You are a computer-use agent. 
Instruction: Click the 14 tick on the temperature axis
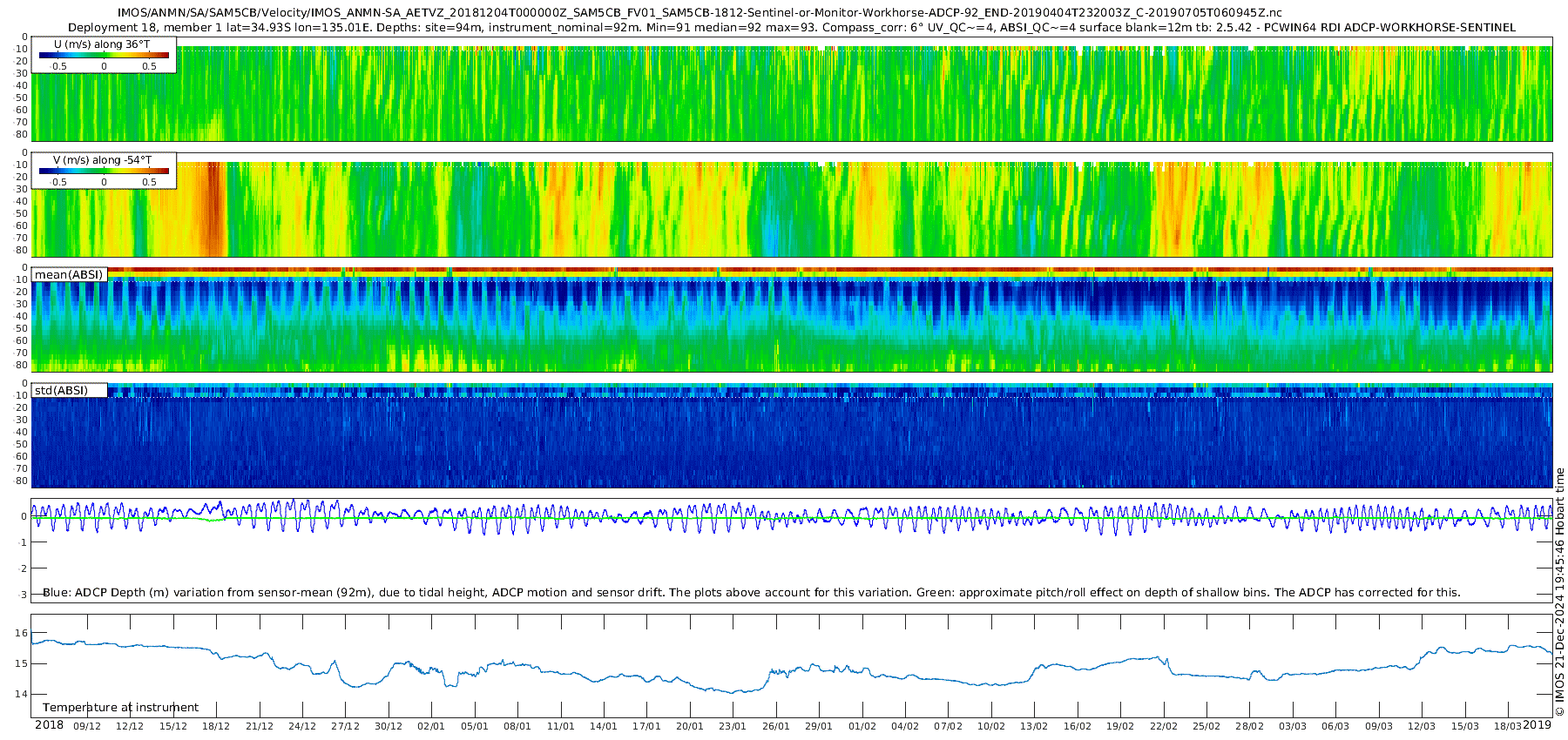point(23,694)
